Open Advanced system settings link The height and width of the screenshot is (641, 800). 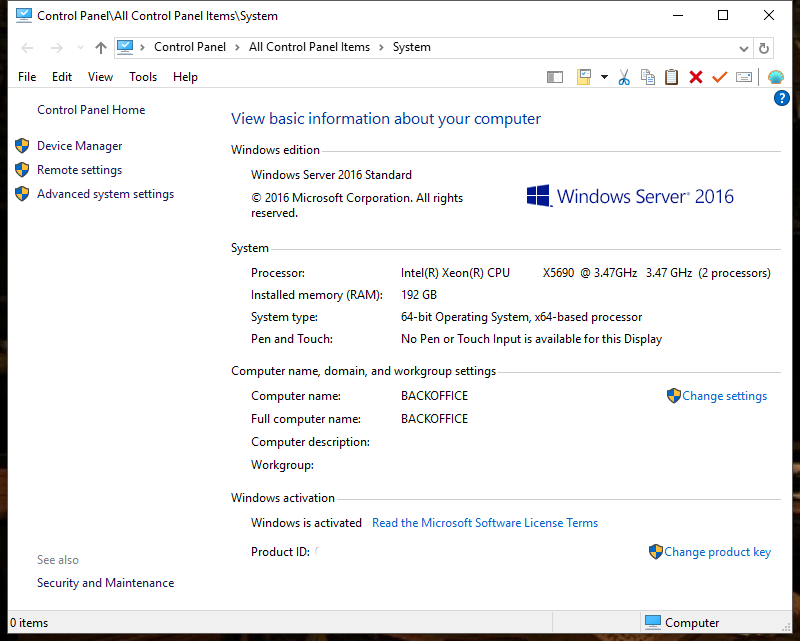[106, 194]
